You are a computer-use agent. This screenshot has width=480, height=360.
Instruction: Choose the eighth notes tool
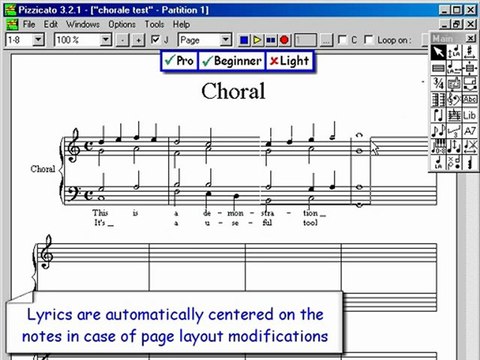pos(438,131)
